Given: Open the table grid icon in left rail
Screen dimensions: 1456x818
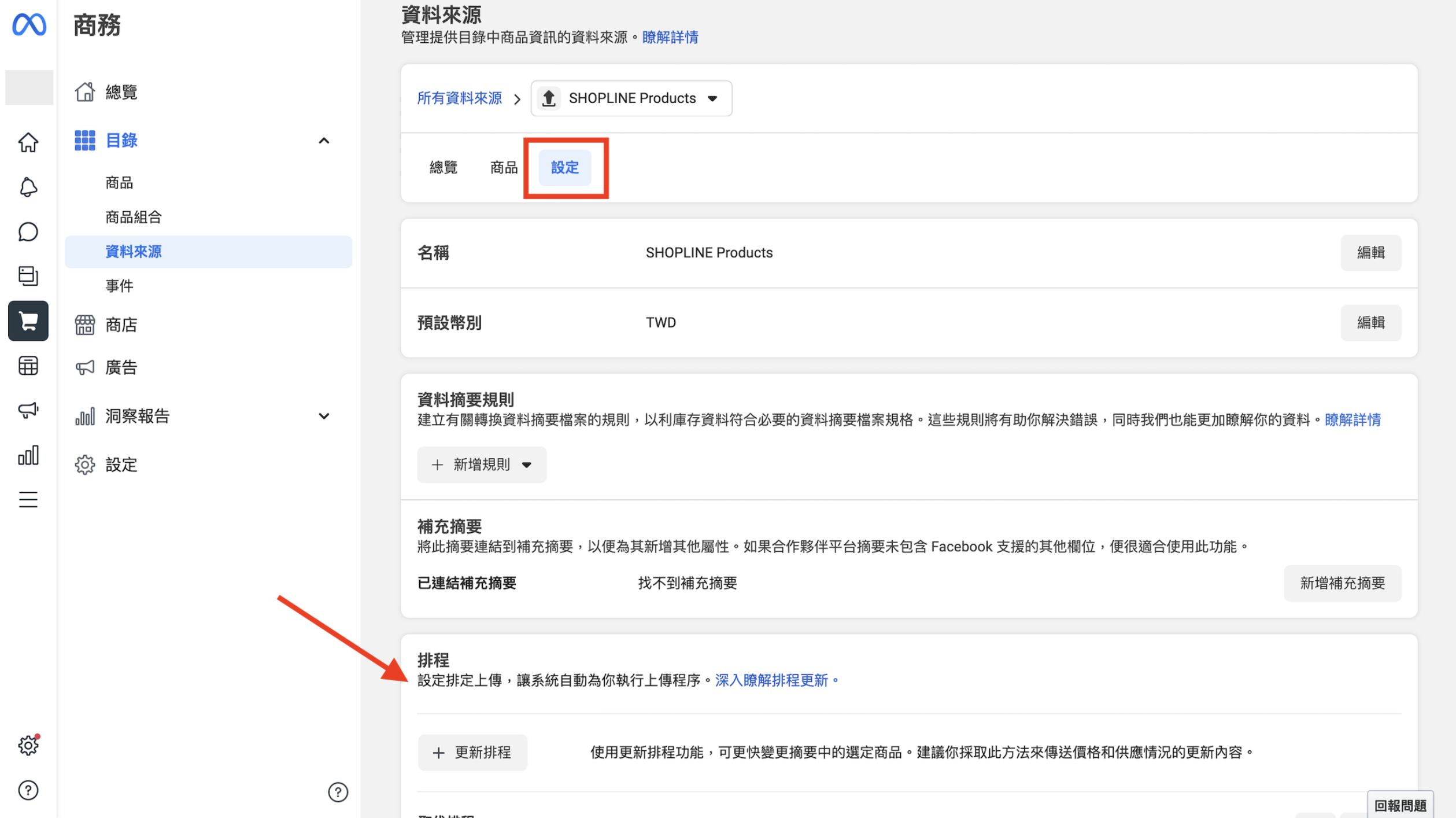Looking at the screenshot, I should pos(28,366).
